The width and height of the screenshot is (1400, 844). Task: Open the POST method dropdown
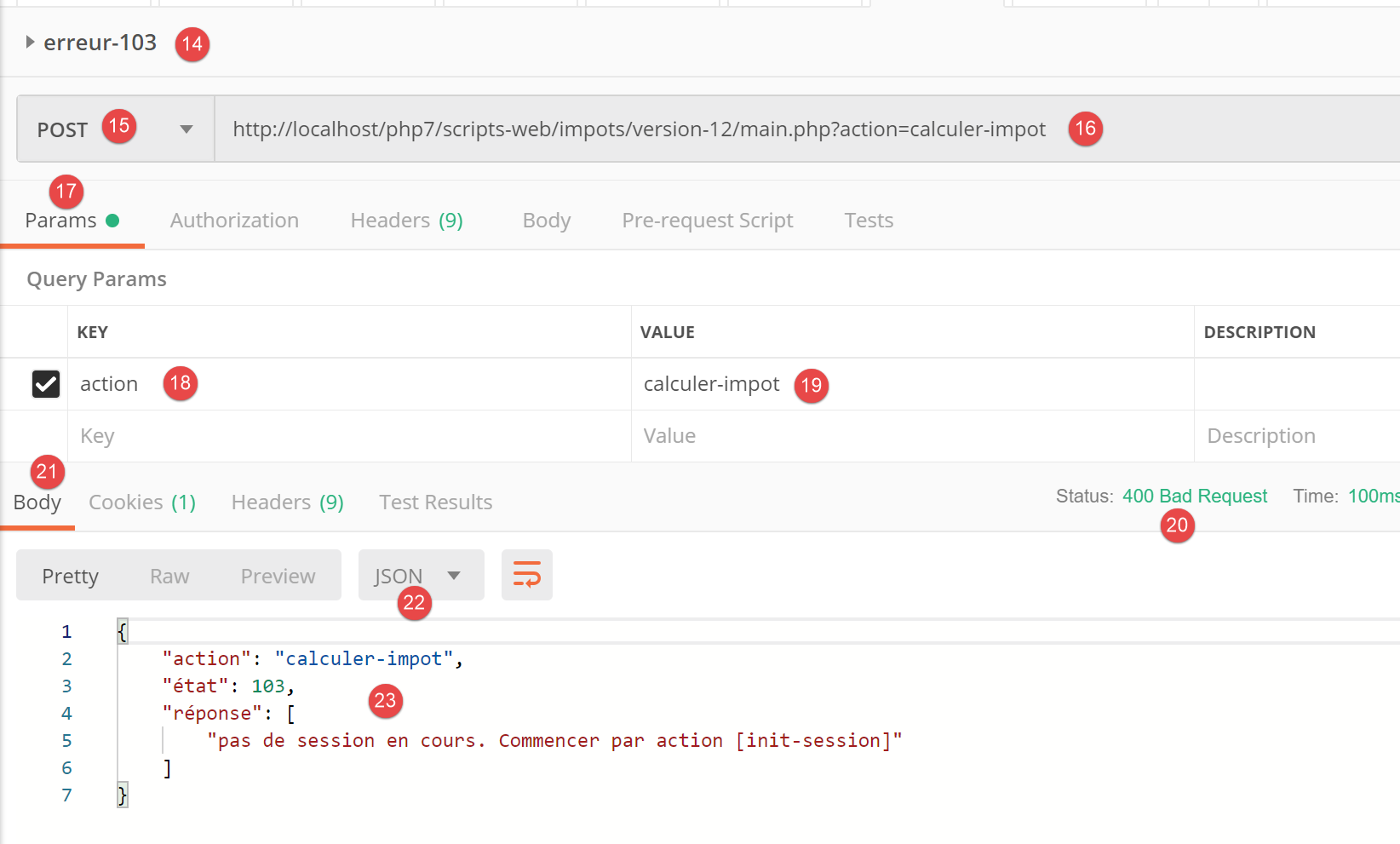click(186, 129)
